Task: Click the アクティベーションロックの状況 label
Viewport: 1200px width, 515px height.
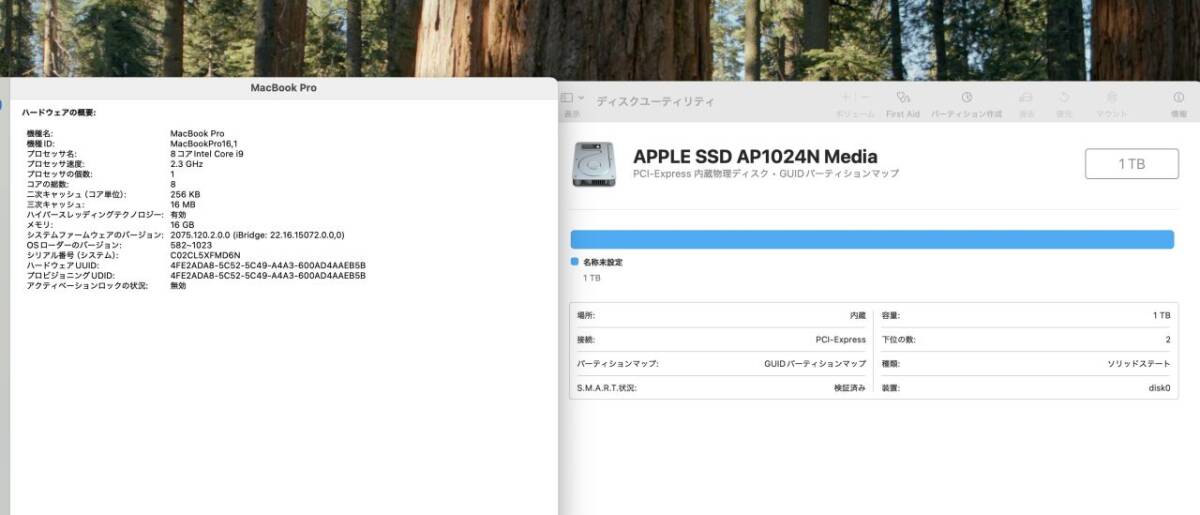Action: pyautogui.click(x=87, y=286)
